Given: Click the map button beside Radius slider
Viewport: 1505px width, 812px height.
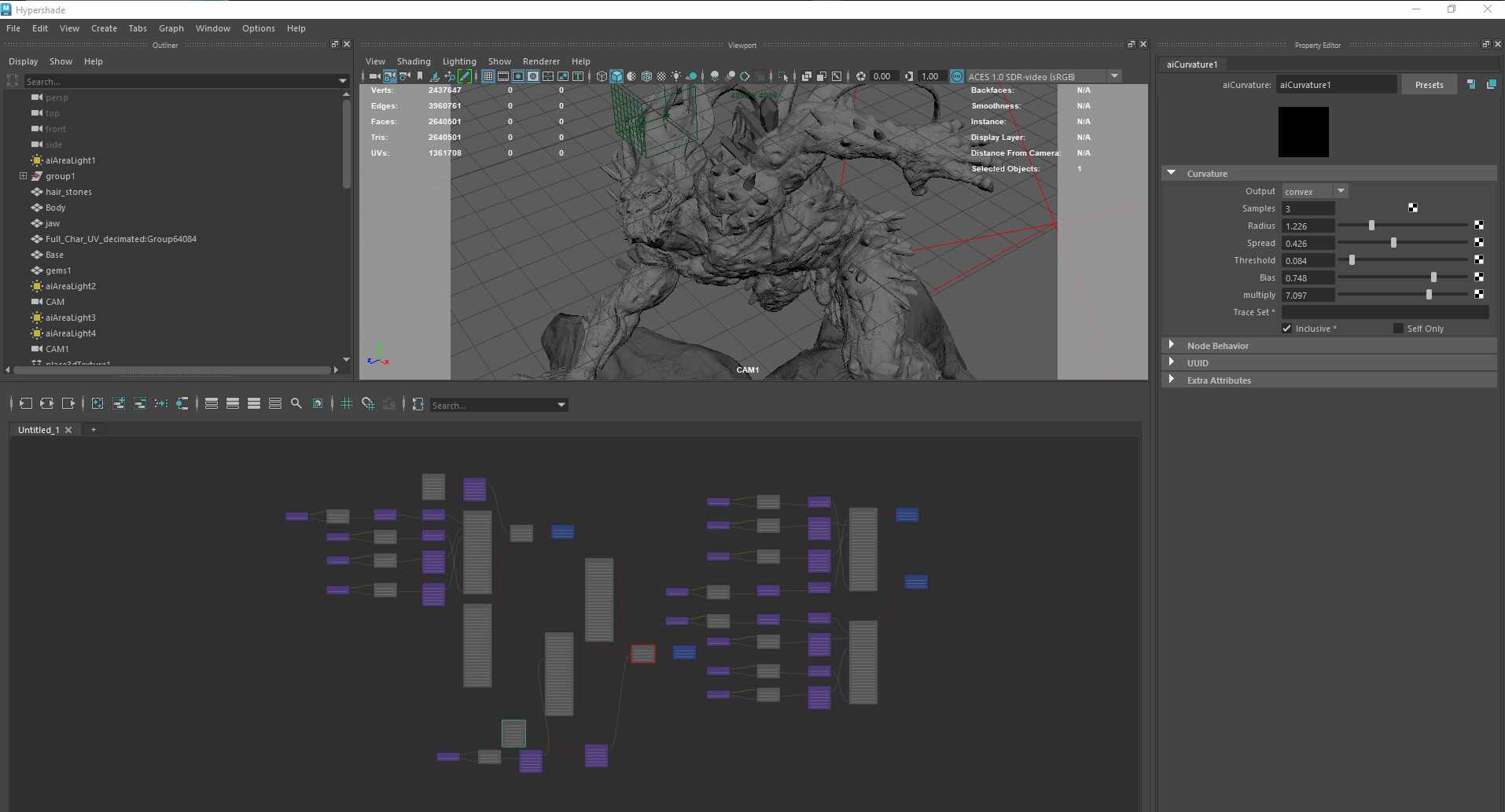Looking at the screenshot, I should (1478, 226).
